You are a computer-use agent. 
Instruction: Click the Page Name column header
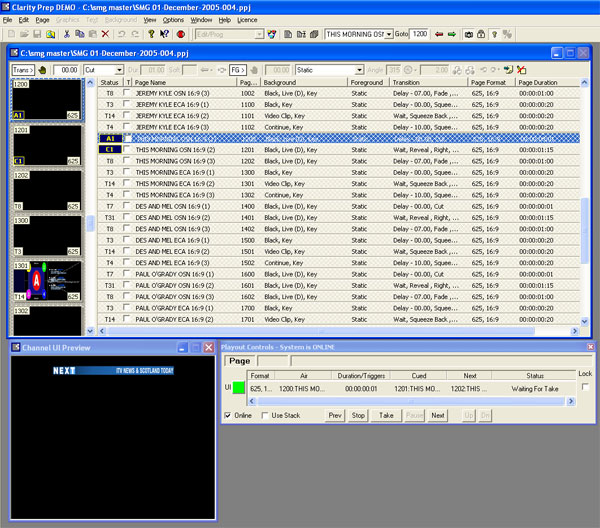pyautogui.click(x=184, y=82)
